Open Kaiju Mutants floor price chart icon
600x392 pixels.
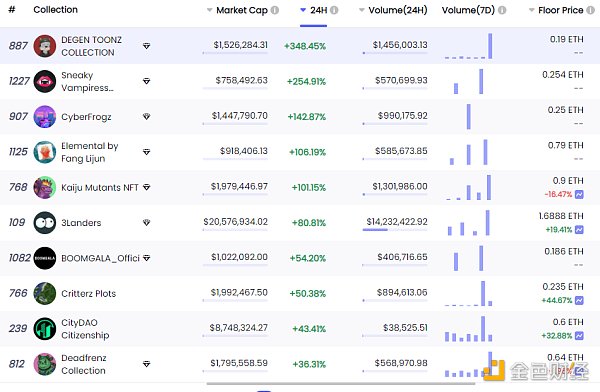click(x=579, y=194)
